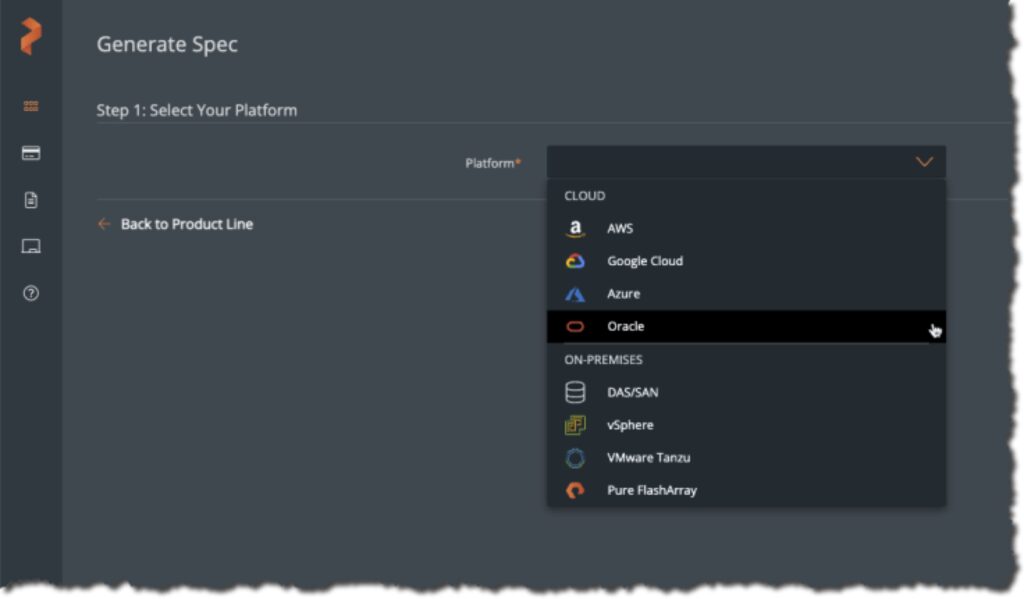
Task: Open the document icon in the sidebar
Action: tap(31, 200)
